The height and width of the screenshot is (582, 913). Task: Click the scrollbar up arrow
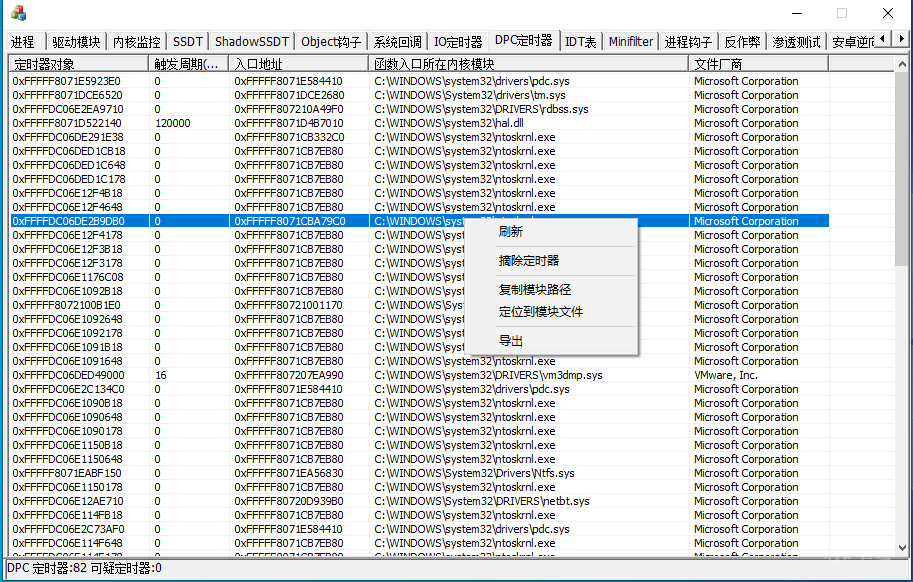[902, 63]
